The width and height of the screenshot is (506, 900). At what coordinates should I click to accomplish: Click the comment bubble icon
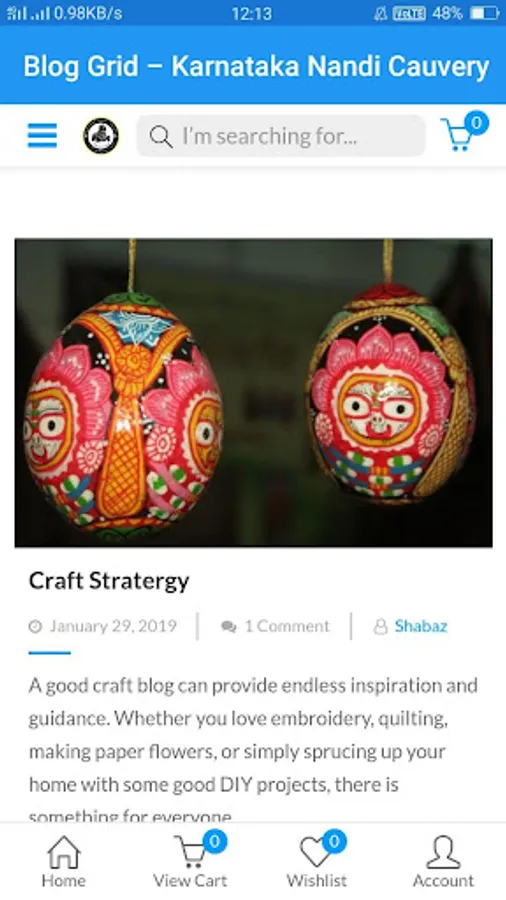[229, 626]
